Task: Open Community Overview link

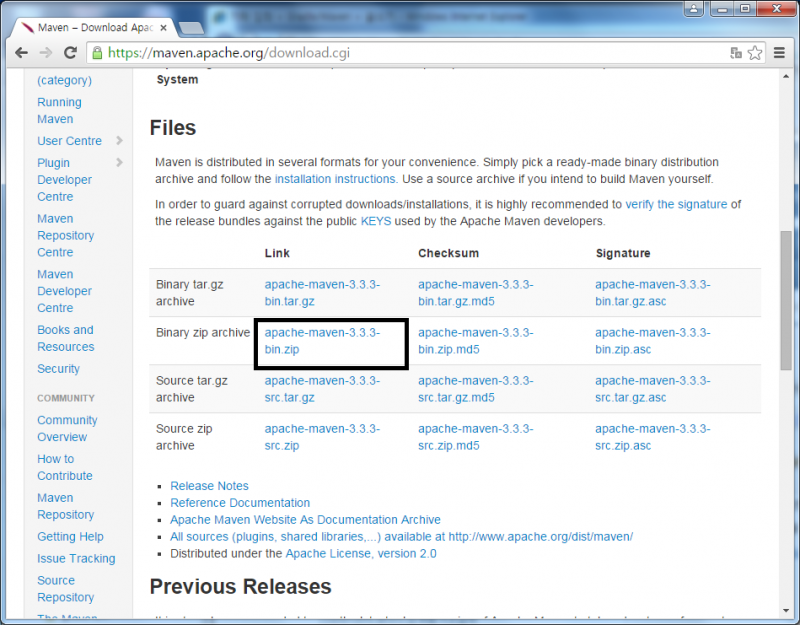Action: coord(67,429)
